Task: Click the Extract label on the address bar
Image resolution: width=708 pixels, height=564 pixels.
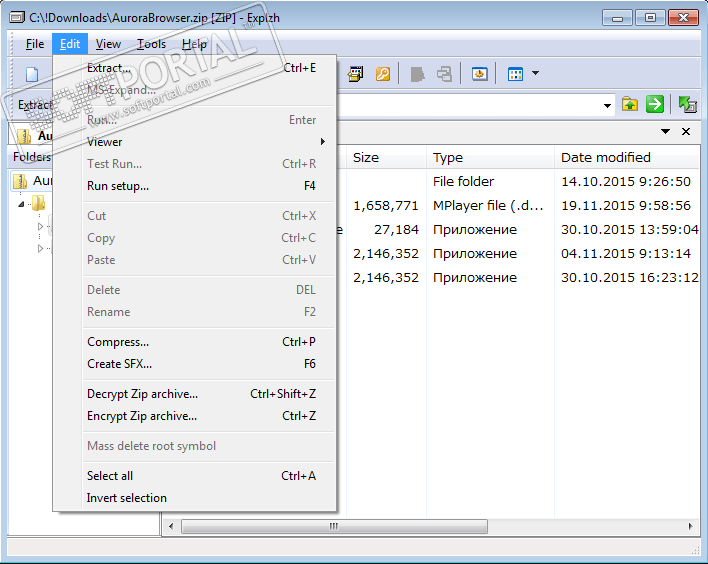Action: point(35,105)
